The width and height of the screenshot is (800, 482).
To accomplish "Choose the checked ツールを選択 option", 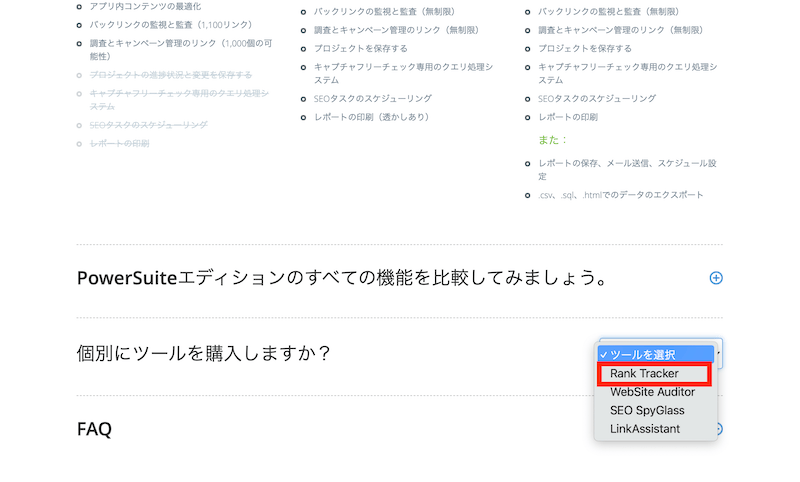I will 656,354.
